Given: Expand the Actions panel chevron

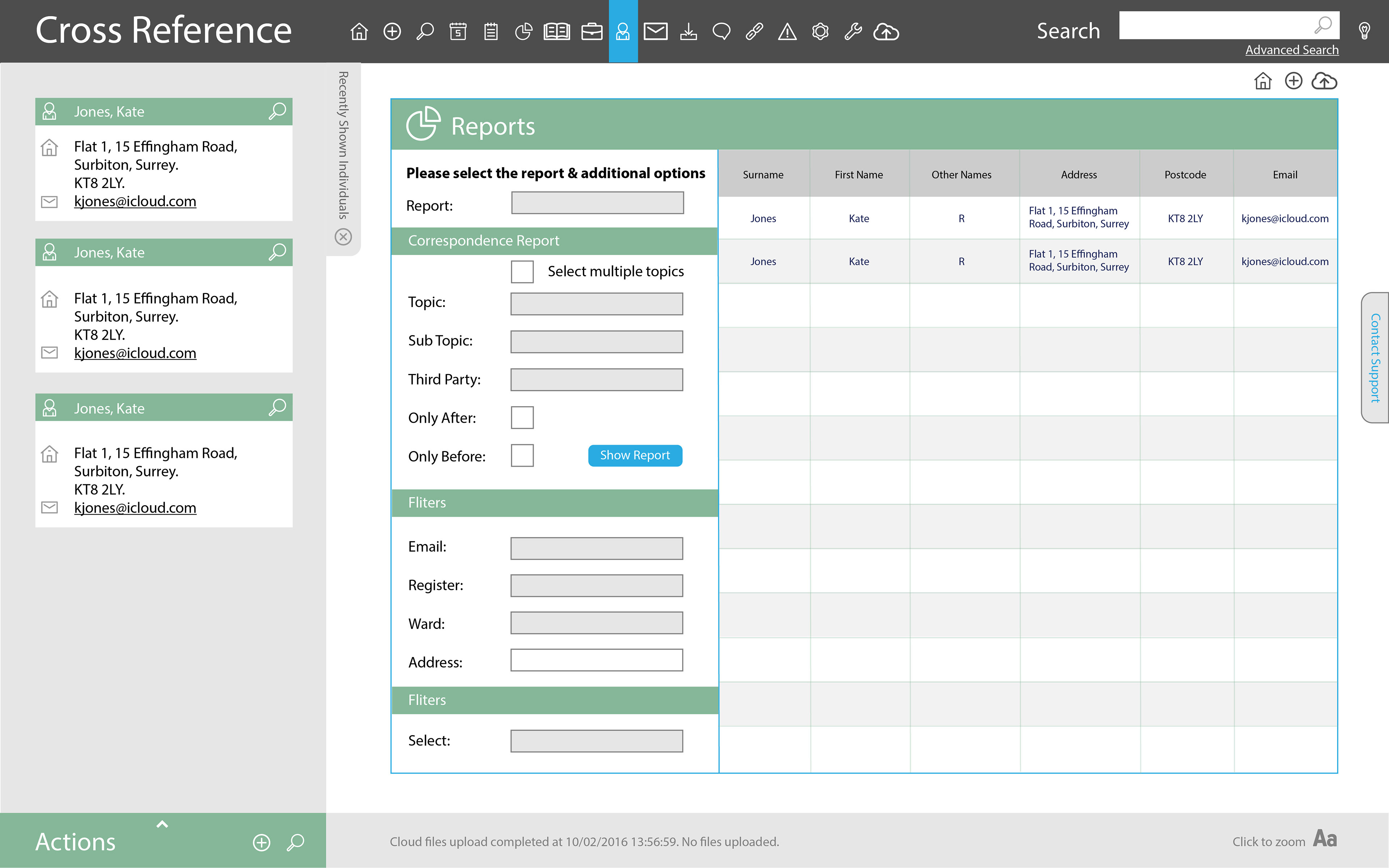Looking at the screenshot, I should coord(162,824).
